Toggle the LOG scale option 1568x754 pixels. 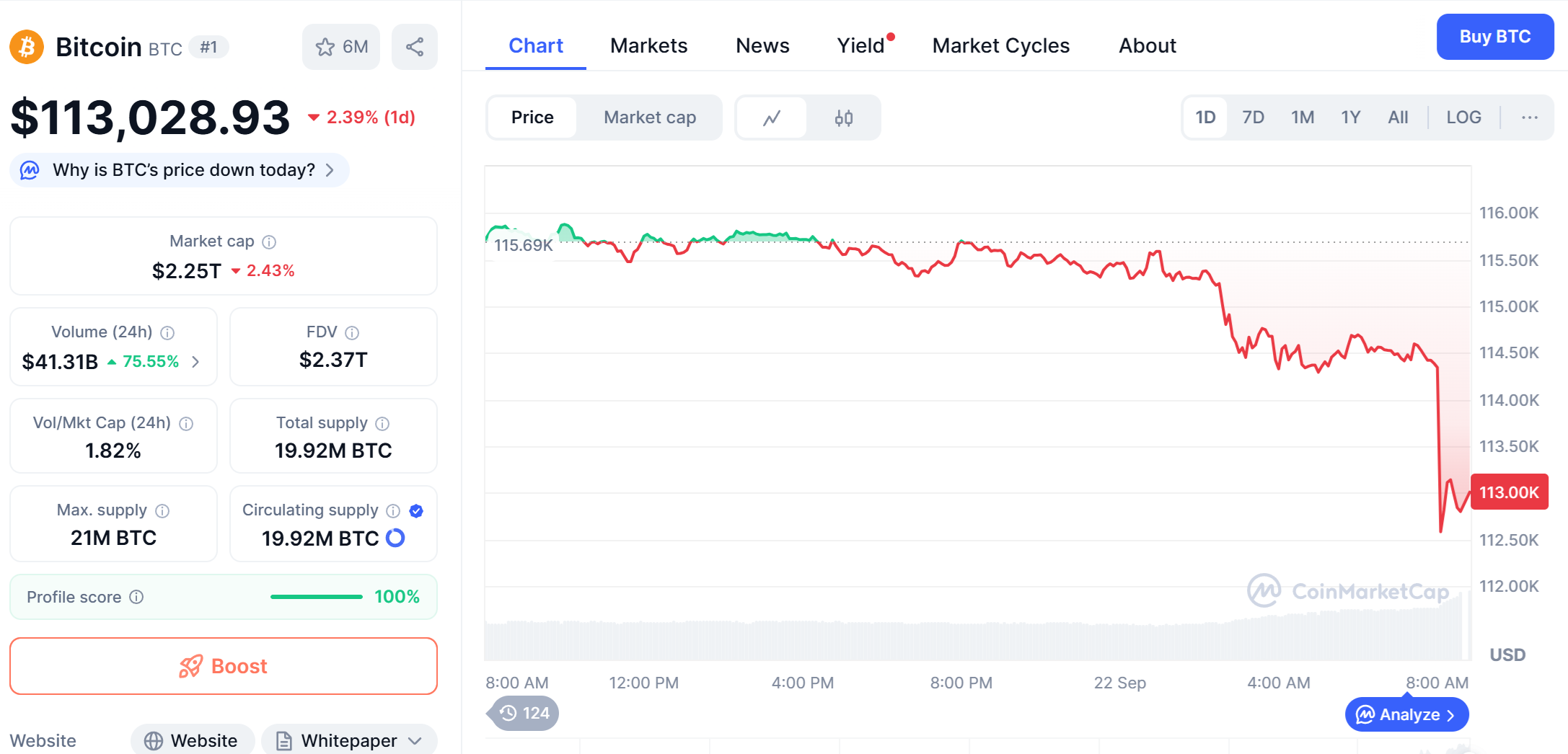1463,117
